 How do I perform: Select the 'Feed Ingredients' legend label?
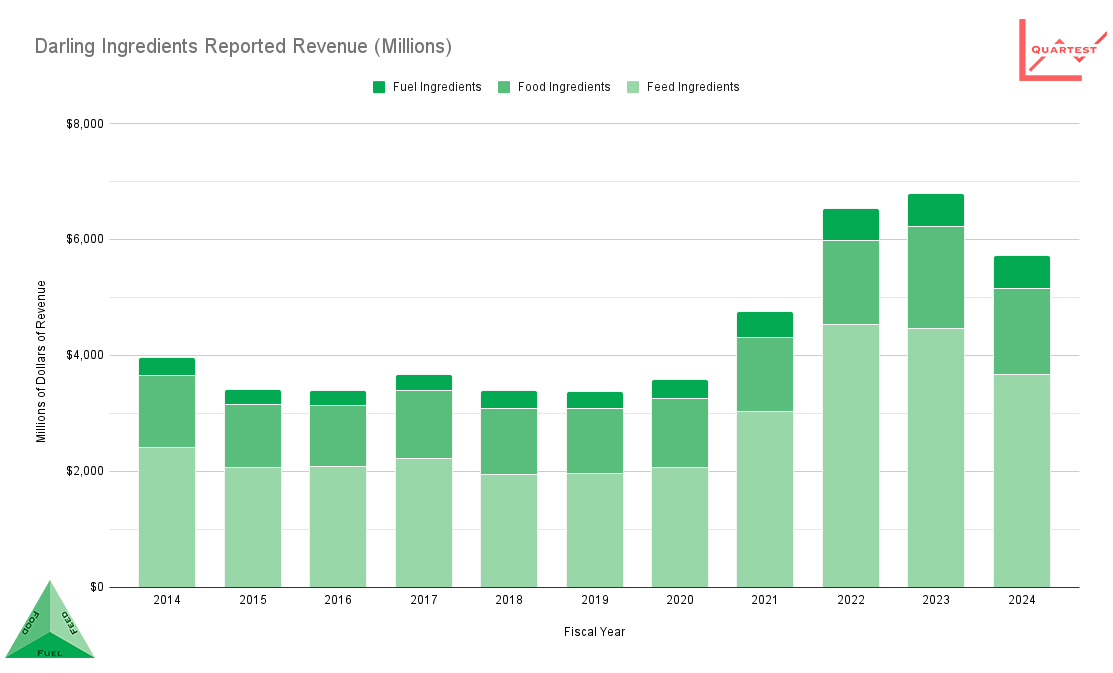[693, 87]
